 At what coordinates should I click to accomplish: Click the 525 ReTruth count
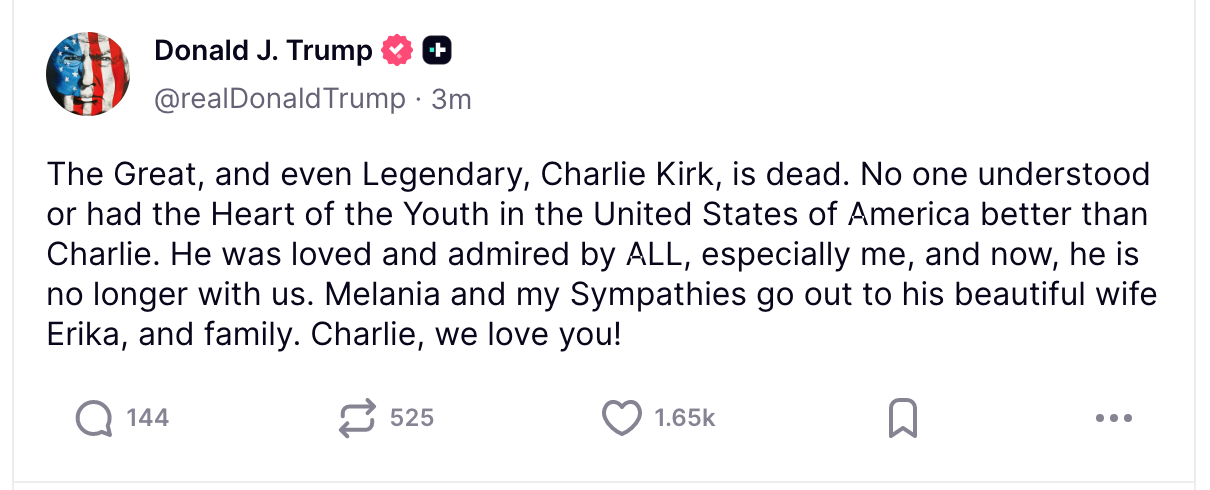412,418
